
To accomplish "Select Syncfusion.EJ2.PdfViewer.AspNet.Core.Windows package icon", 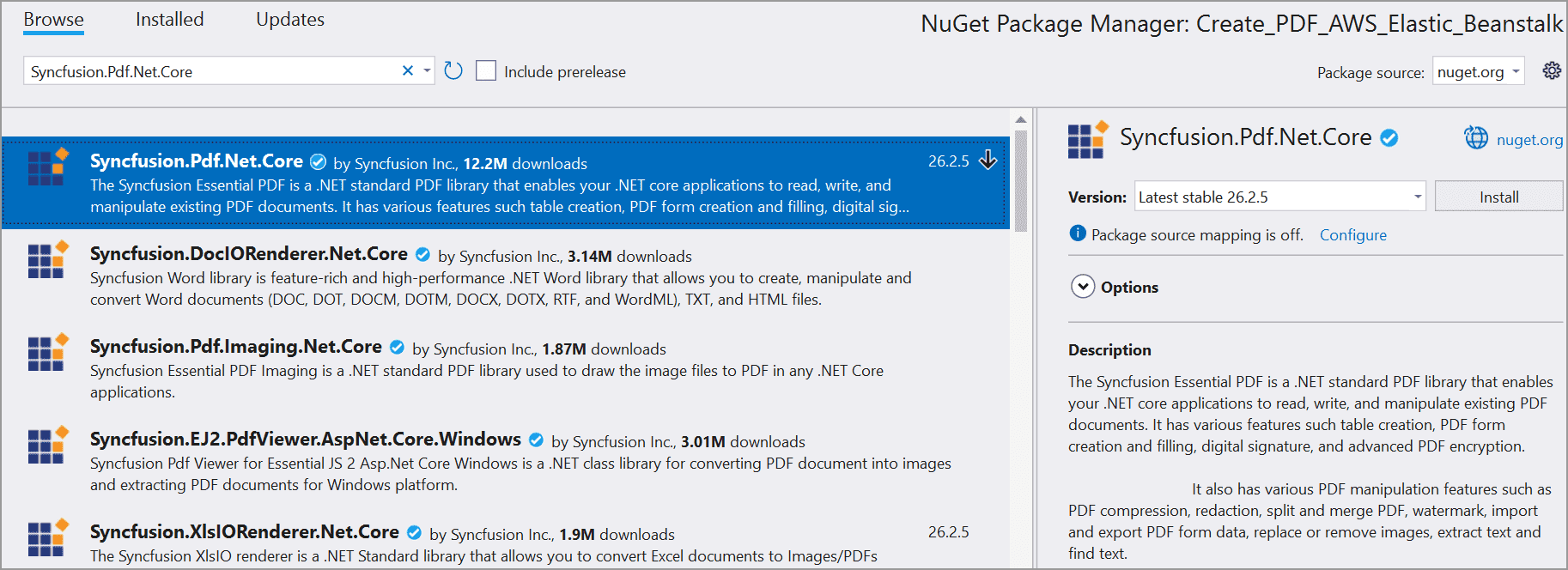I will [47, 445].
